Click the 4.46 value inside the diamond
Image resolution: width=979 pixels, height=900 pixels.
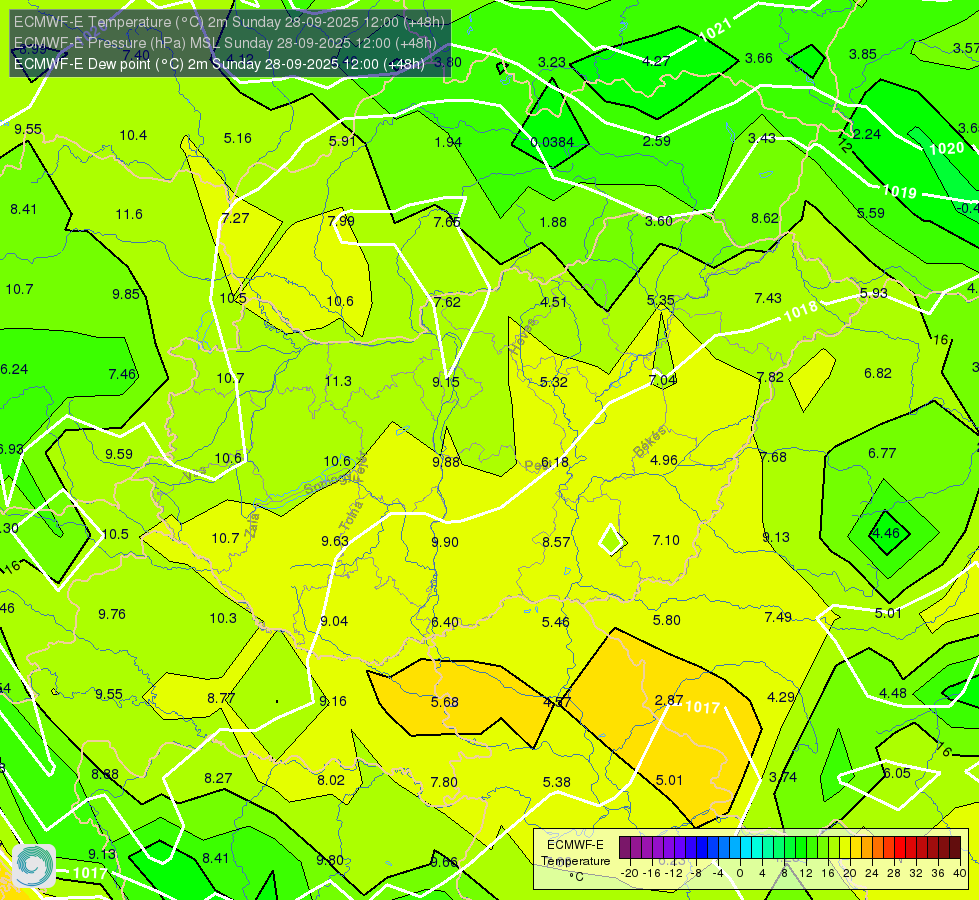(885, 533)
